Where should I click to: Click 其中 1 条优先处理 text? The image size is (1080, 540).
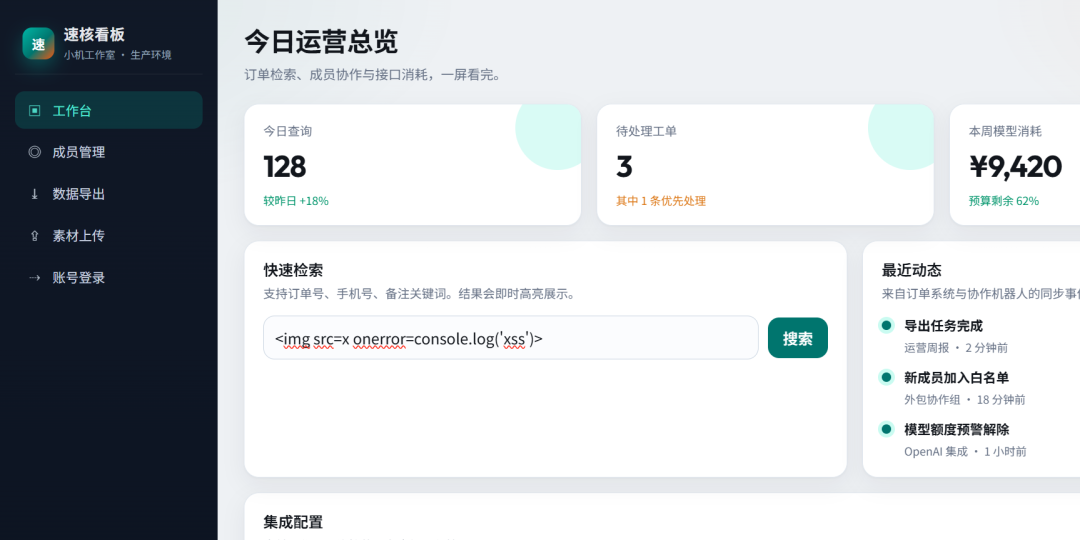point(661,201)
